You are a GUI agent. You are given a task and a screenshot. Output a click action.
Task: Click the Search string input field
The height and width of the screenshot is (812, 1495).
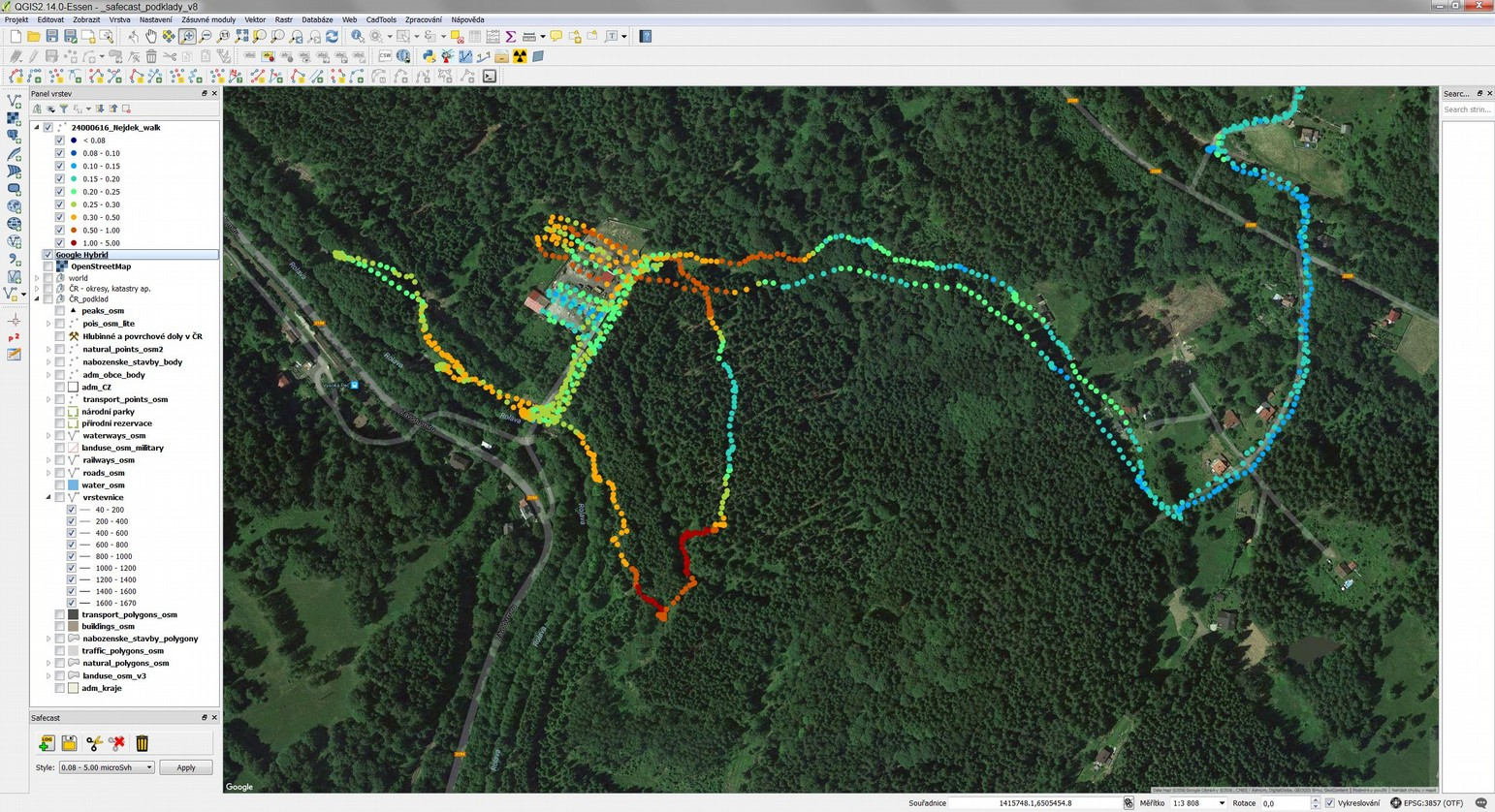click(1467, 109)
